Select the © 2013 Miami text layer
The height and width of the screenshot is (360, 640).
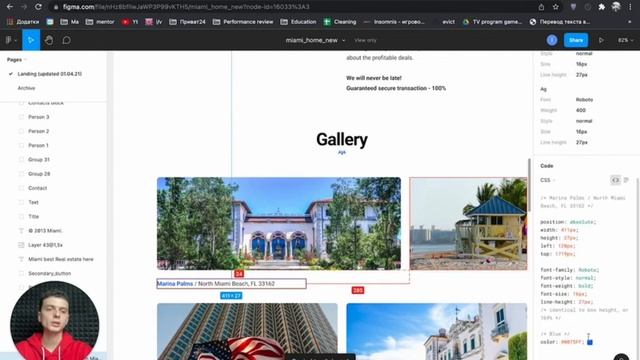click(45, 231)
